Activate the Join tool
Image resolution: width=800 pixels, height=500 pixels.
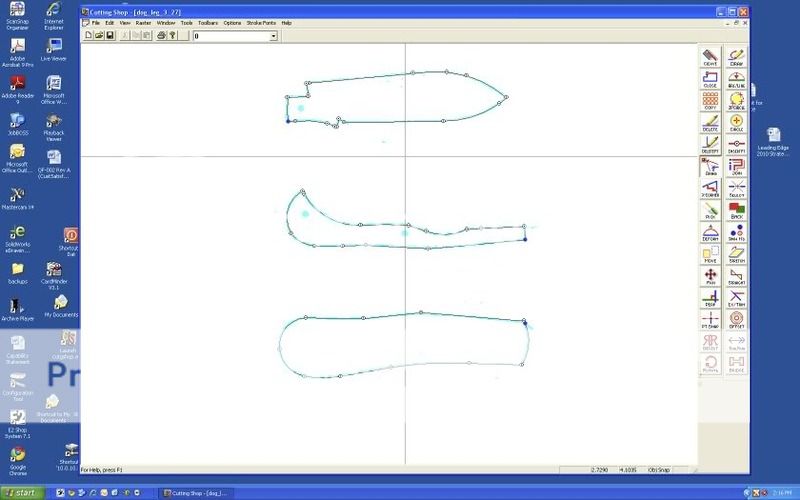click(737, 166)
